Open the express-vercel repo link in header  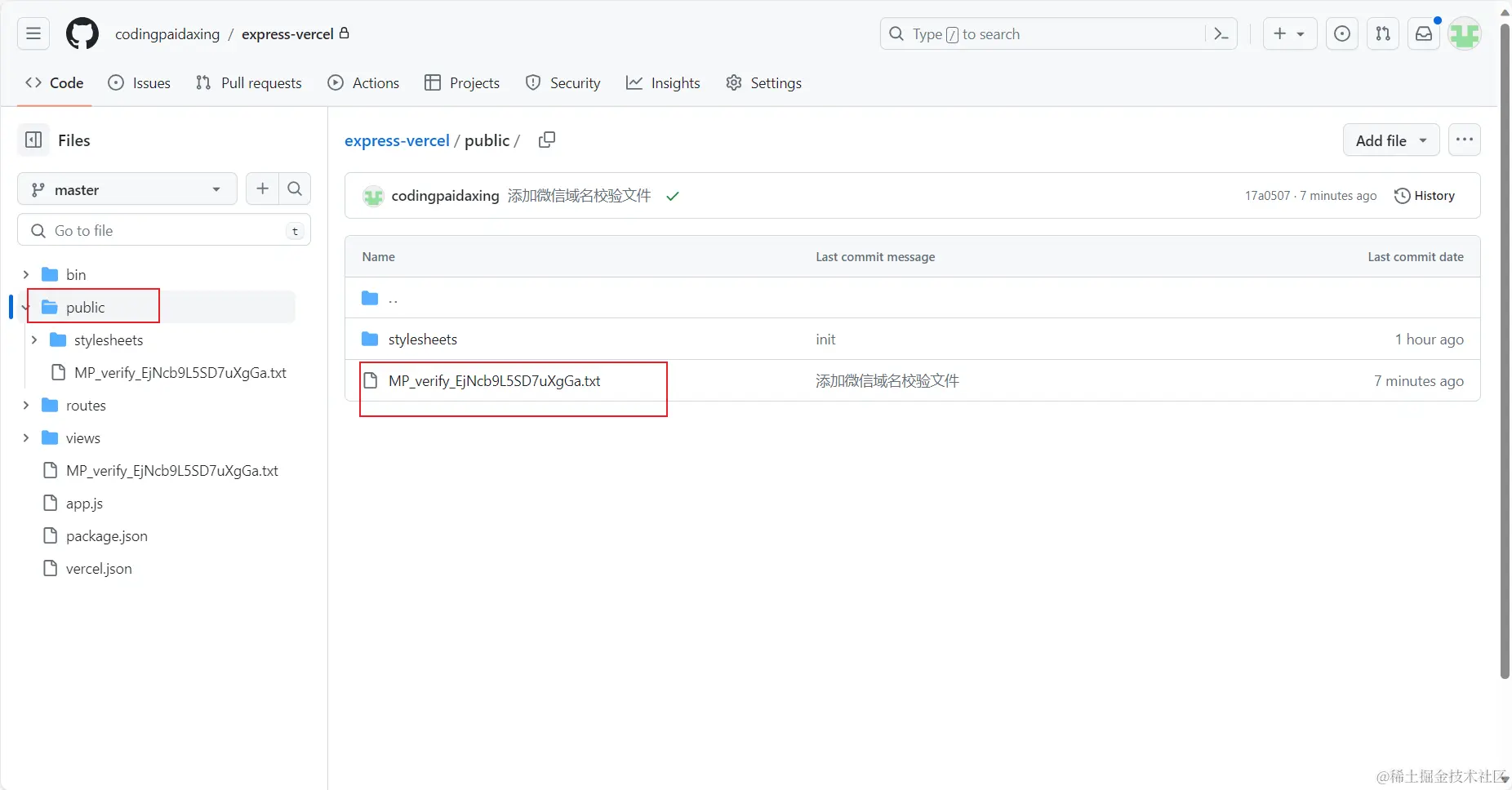coord(287,34)
